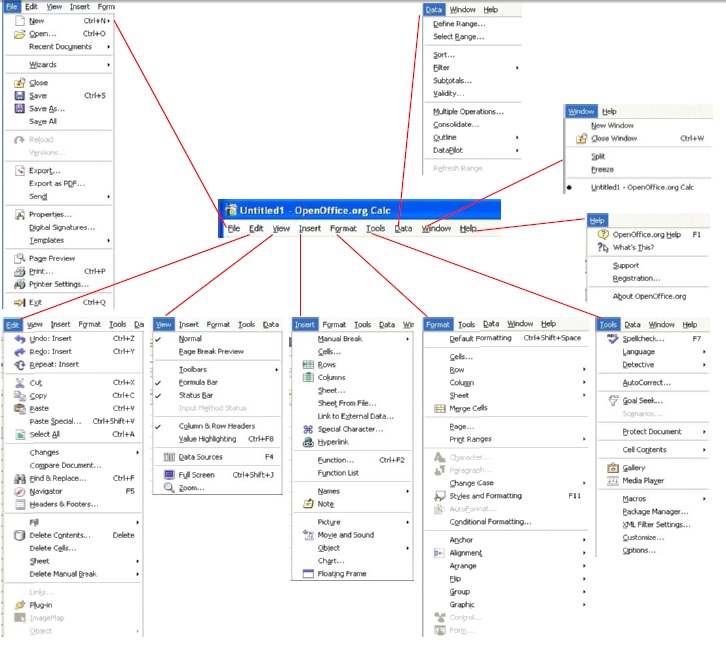Image resolution: width=726 pixels, height=646 pixels.
Task: Open File in the Untitled1 window menu bar
Action: point(234,229)
